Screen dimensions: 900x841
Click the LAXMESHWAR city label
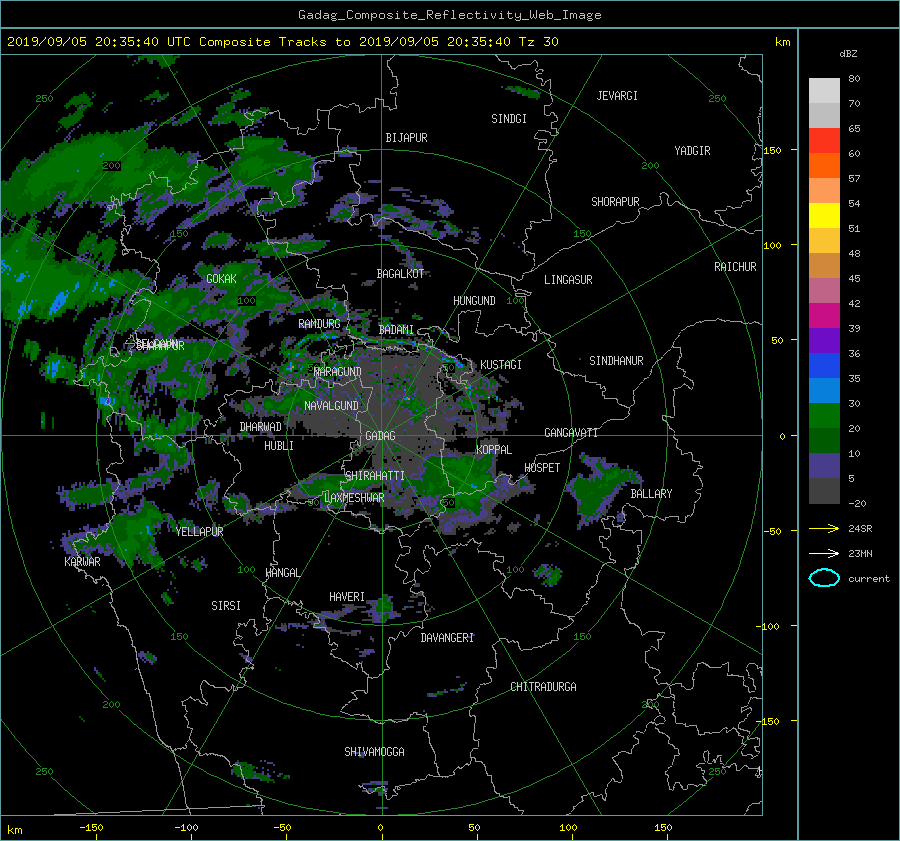pos(354,498)
